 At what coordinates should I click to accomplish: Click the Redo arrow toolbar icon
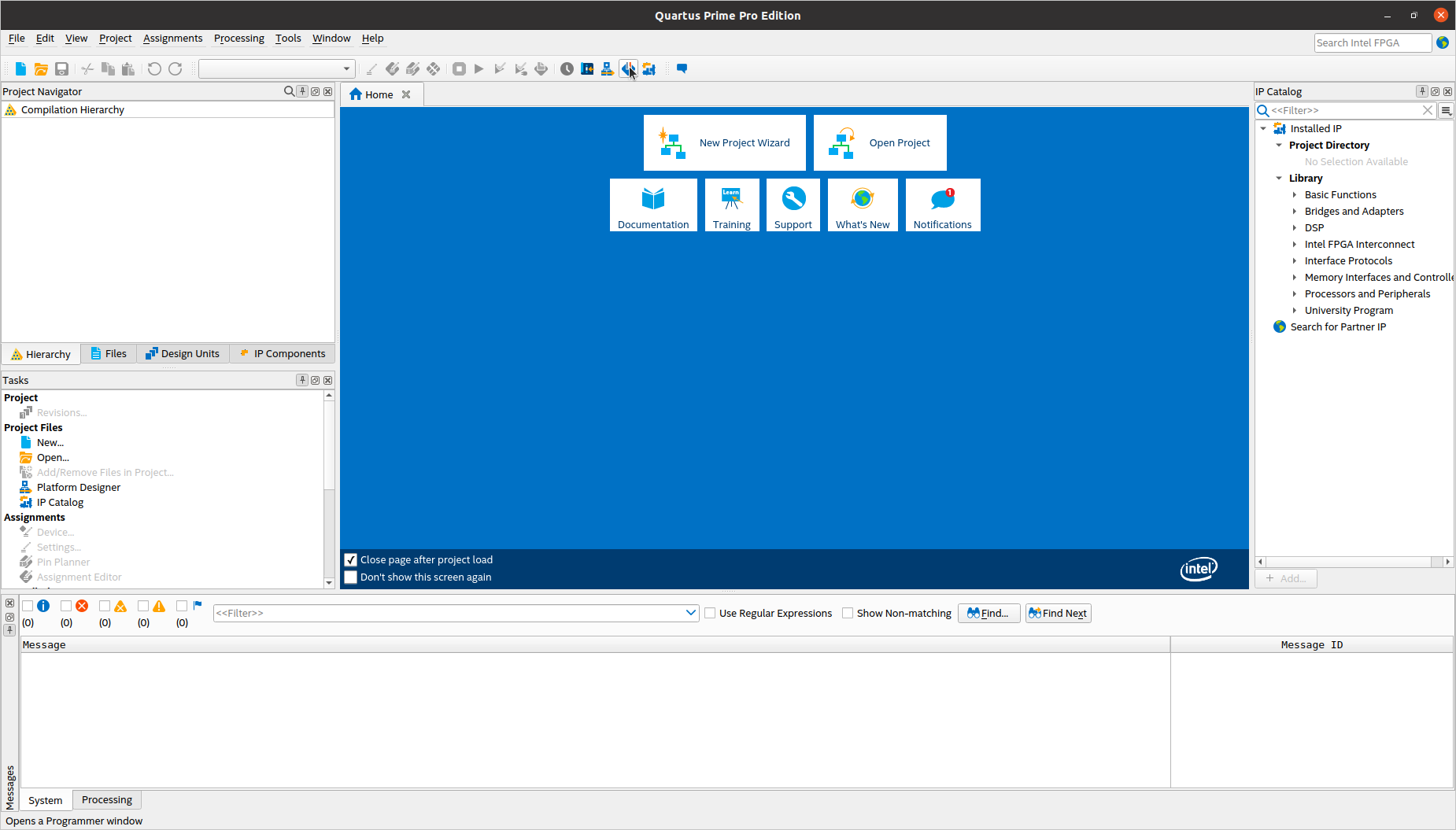175,69
